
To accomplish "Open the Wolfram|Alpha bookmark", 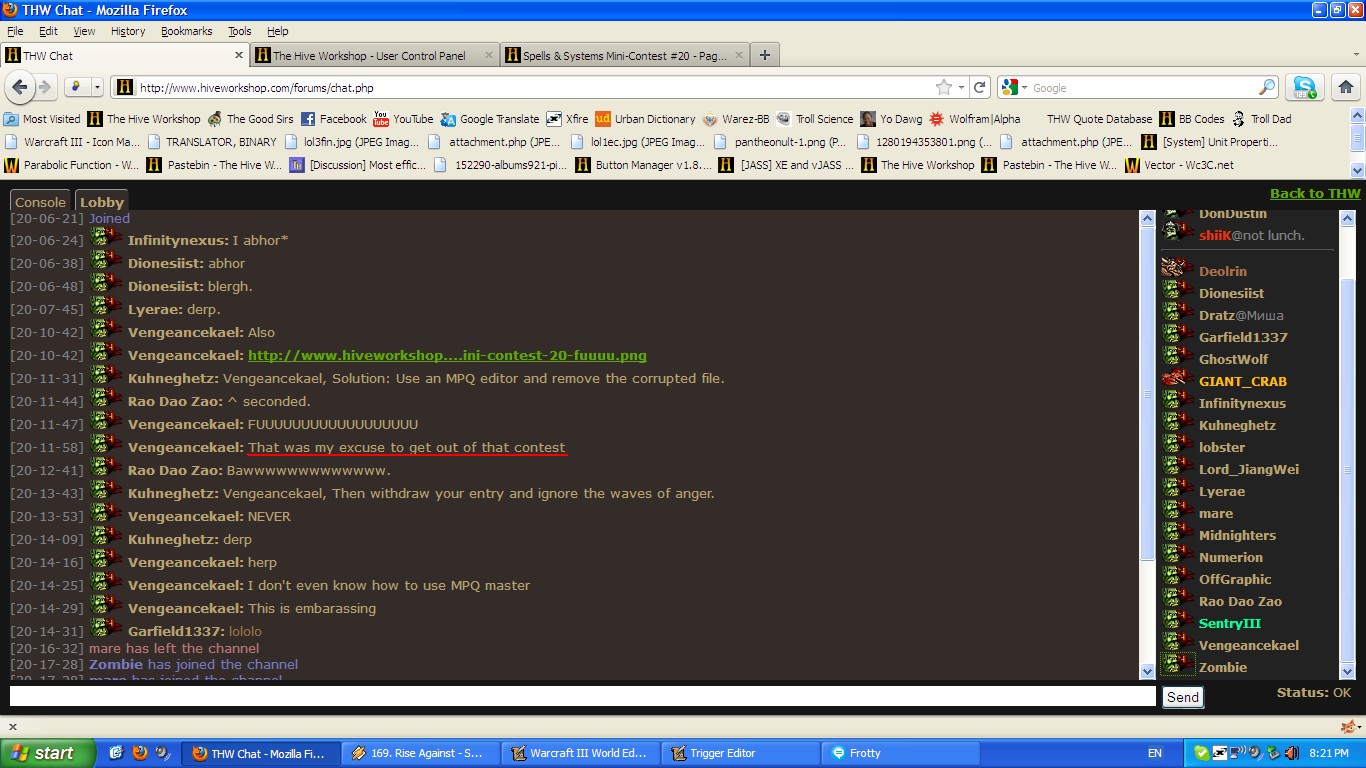I will 975,119.
